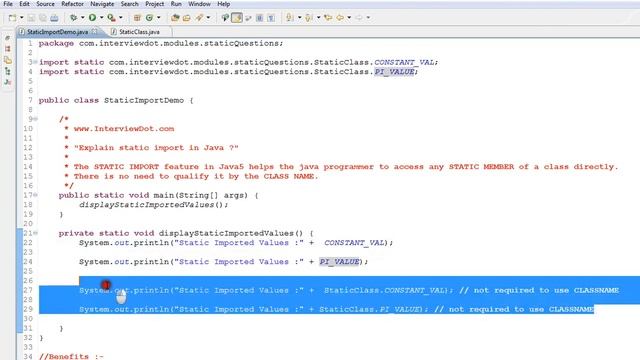Toggle Mark Occurrences highlighted button
This screenshot has width=640, height=360.
[x=237, y=18]
